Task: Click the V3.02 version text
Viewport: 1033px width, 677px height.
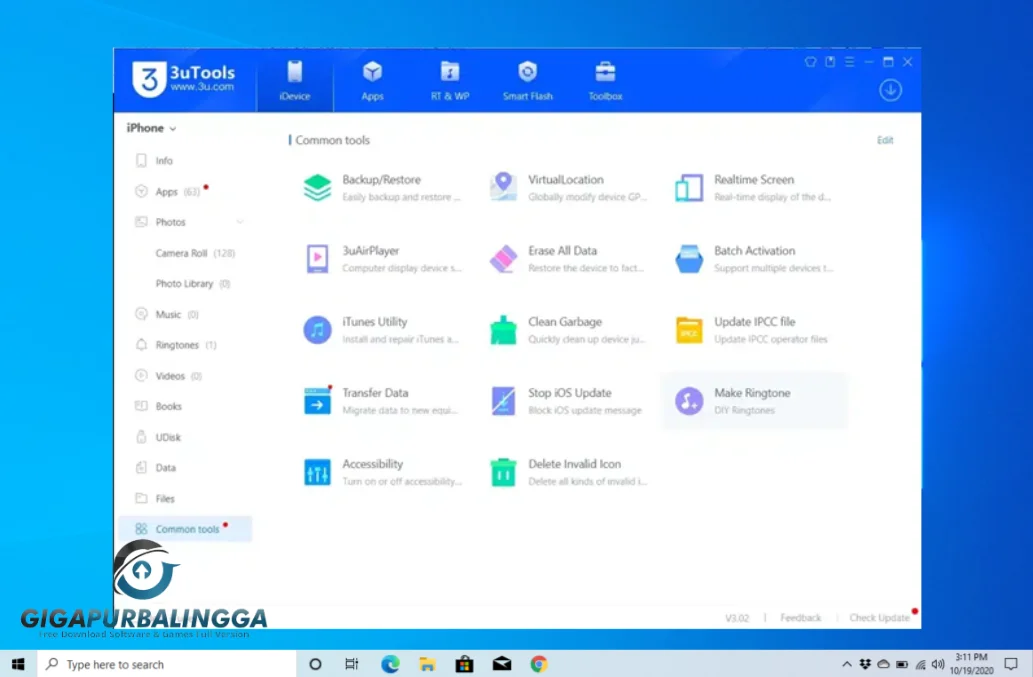Action: click(x=737, y=618)
